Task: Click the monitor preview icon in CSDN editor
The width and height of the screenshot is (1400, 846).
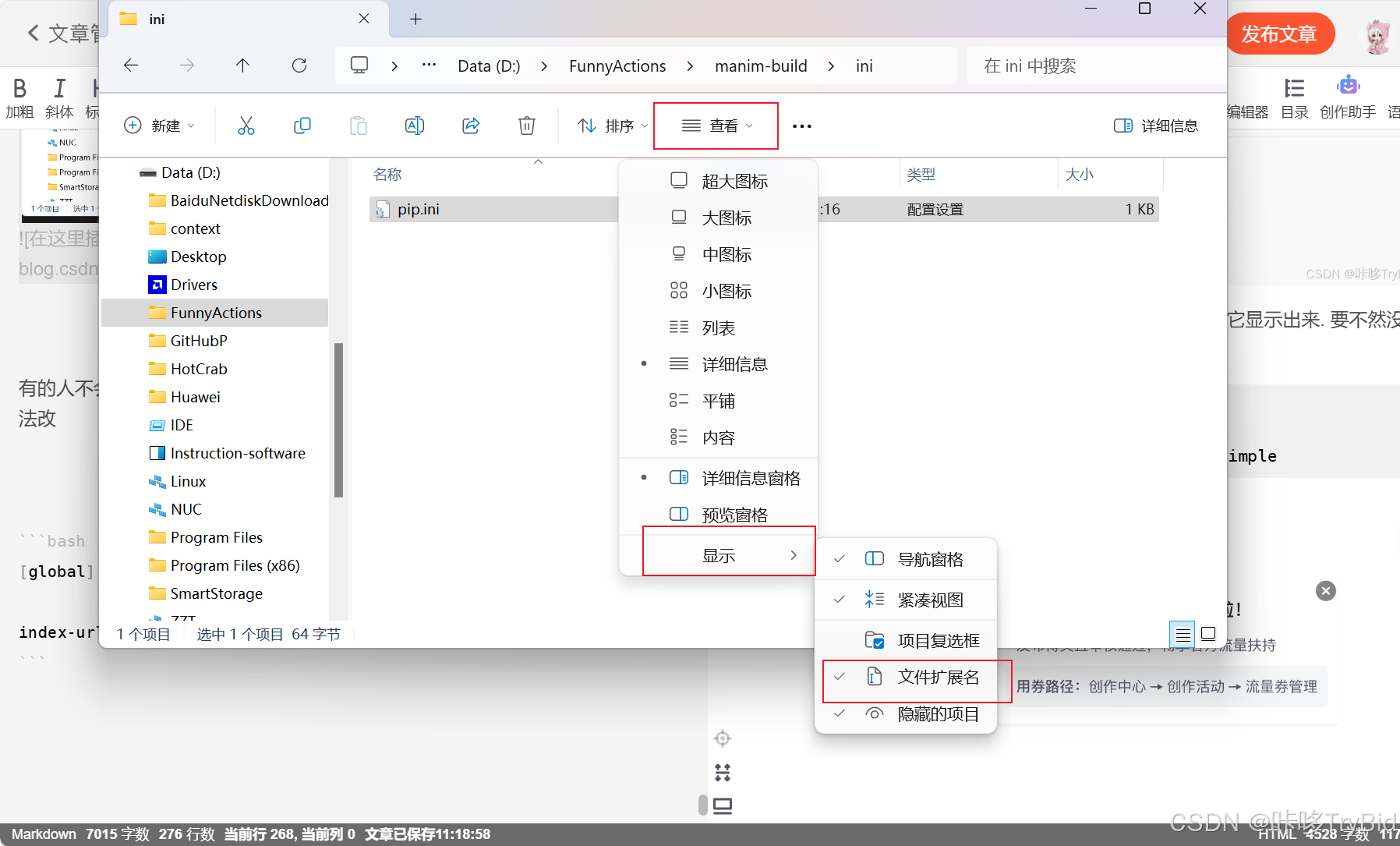Action: [723, 805]
